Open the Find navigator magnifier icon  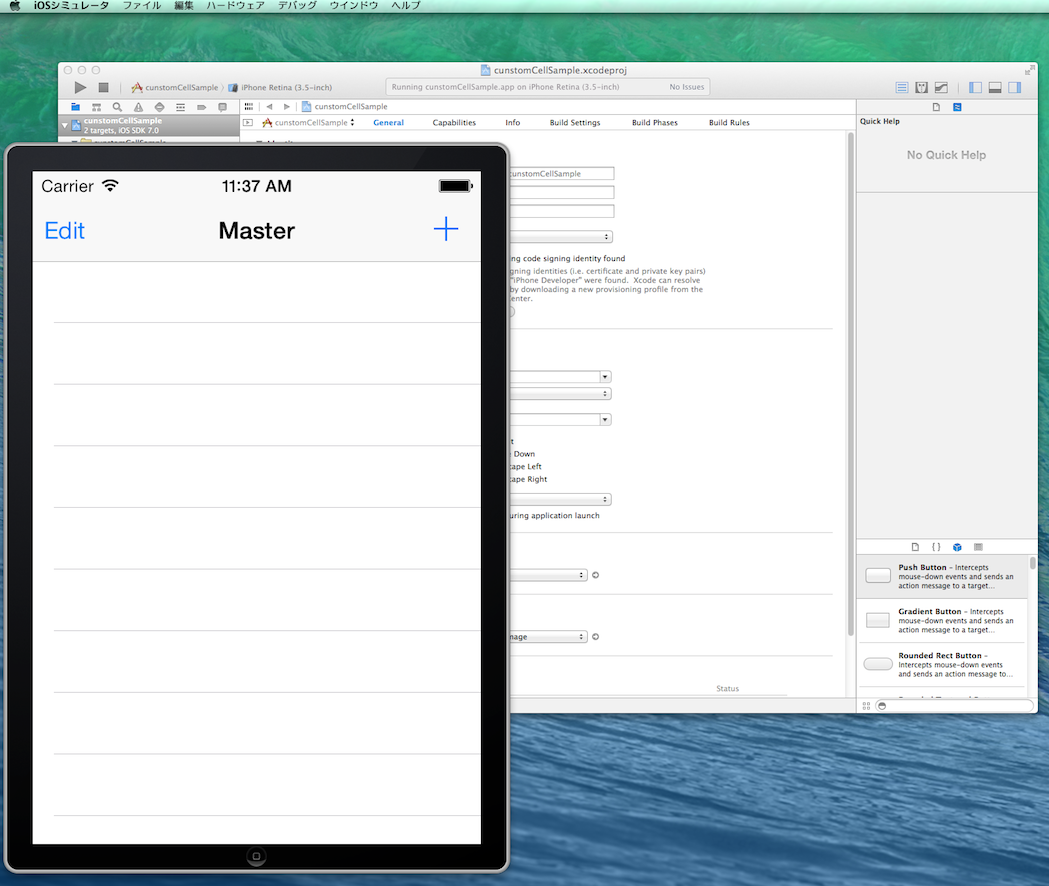[117, 107]
